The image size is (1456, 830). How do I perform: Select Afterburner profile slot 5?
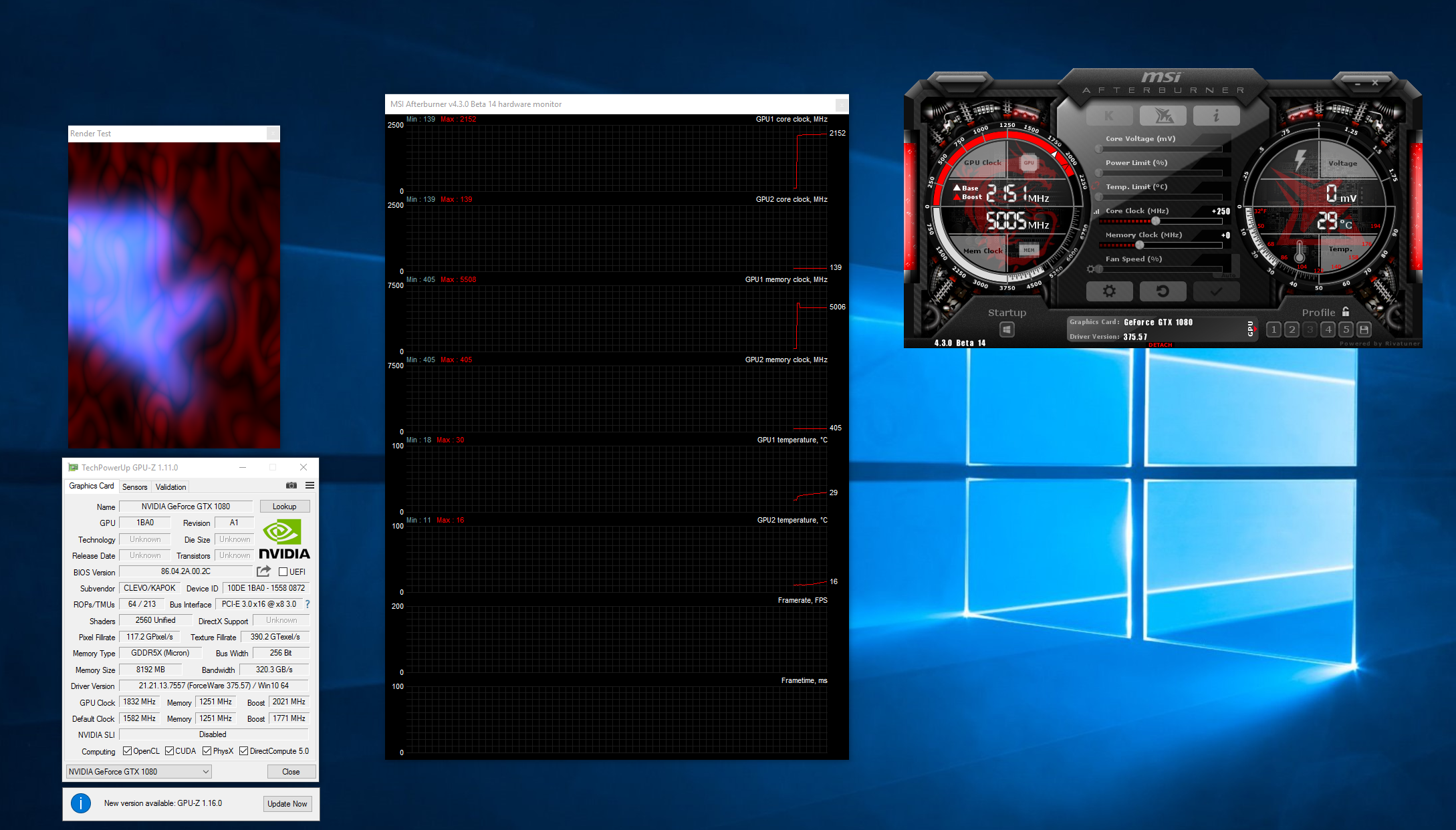(1346, 329)
